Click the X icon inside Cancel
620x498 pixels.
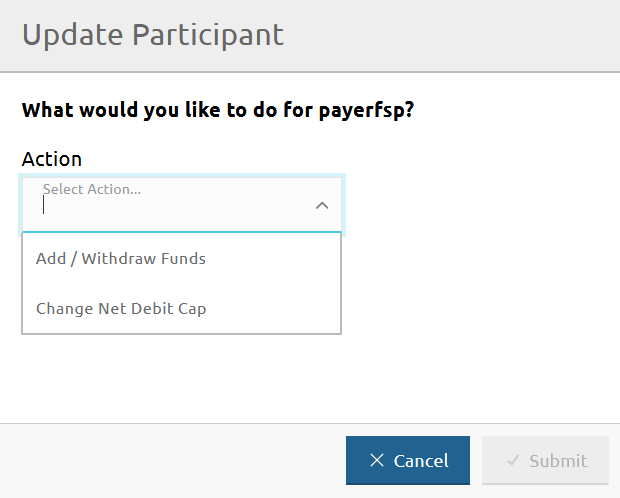376,460
